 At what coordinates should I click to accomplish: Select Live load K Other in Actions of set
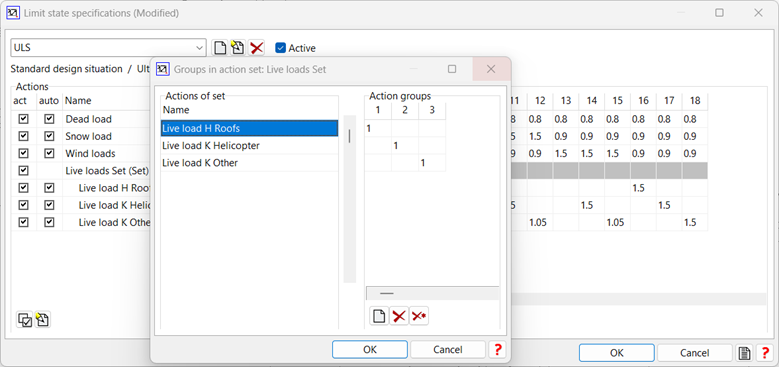click(x=249, y=163)
